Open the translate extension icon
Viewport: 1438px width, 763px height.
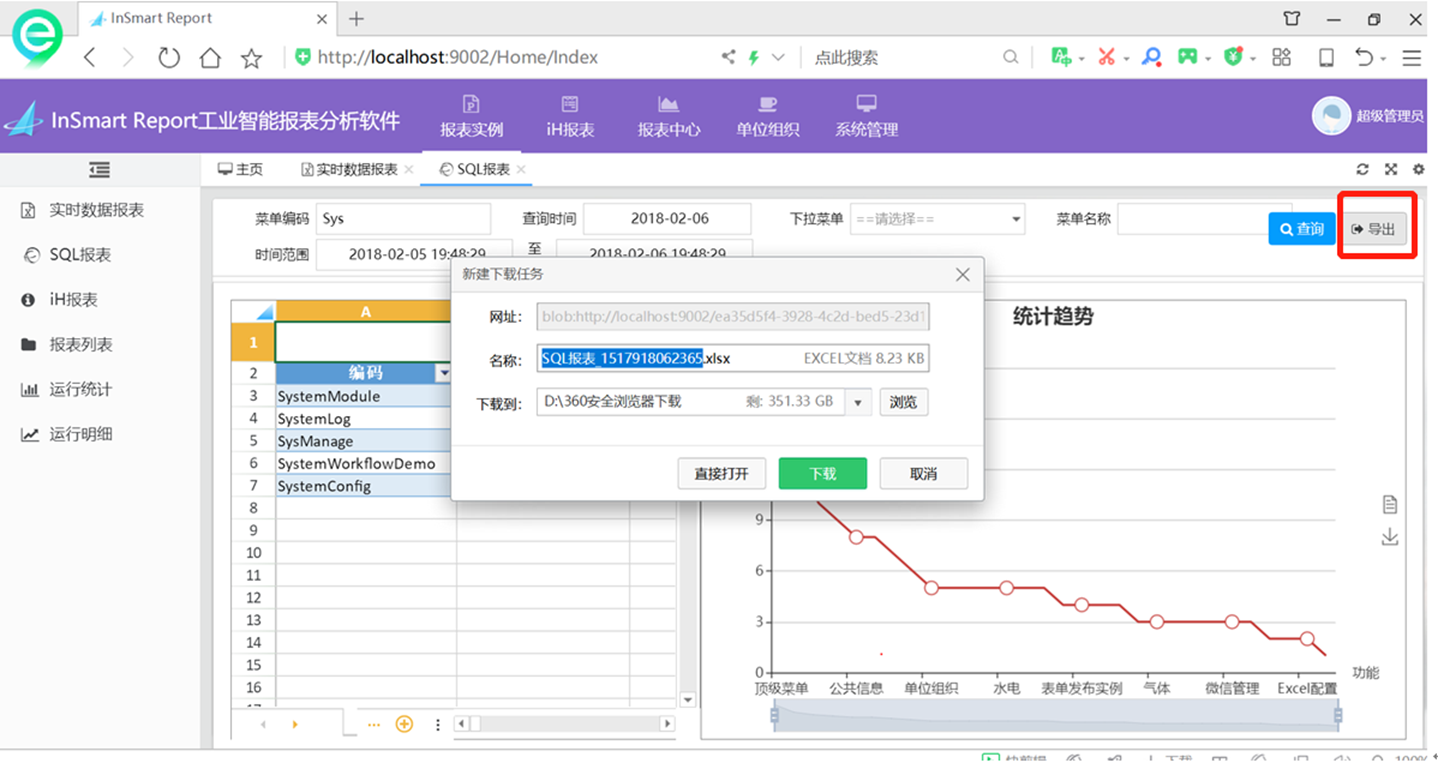pyautogui.click(x=1062, y=57)
